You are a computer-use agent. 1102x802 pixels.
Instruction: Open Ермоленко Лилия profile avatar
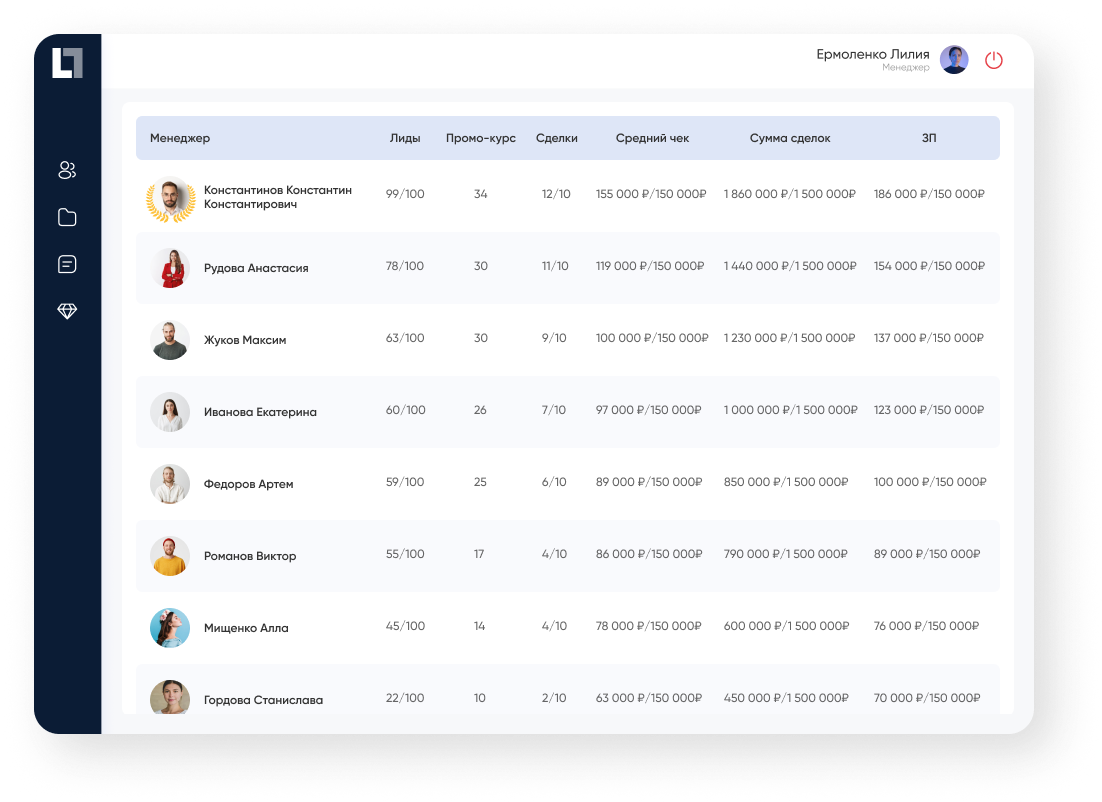pyautogui.click(x=954, y=60)
